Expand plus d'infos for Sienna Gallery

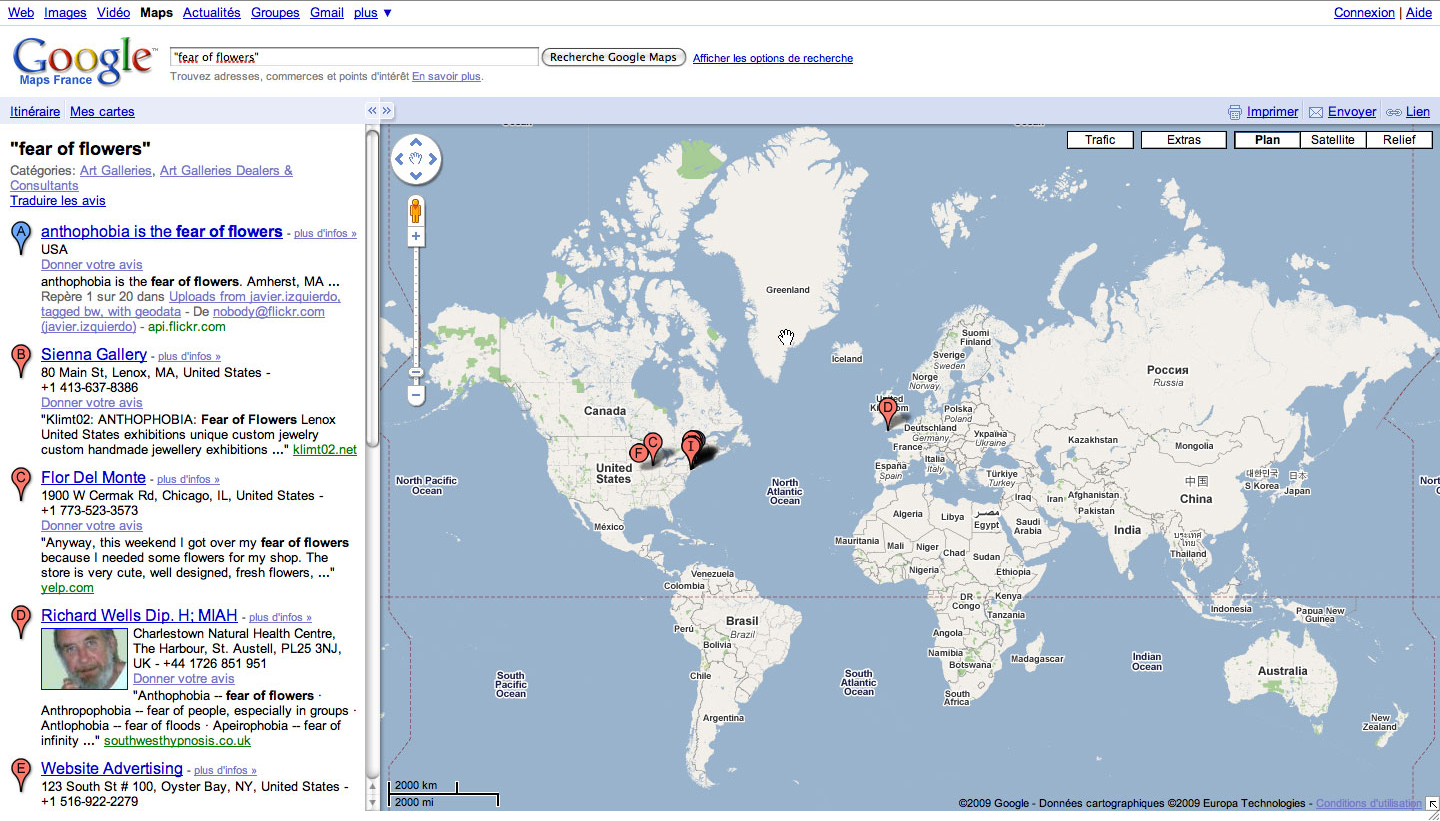tap(189, 356)
